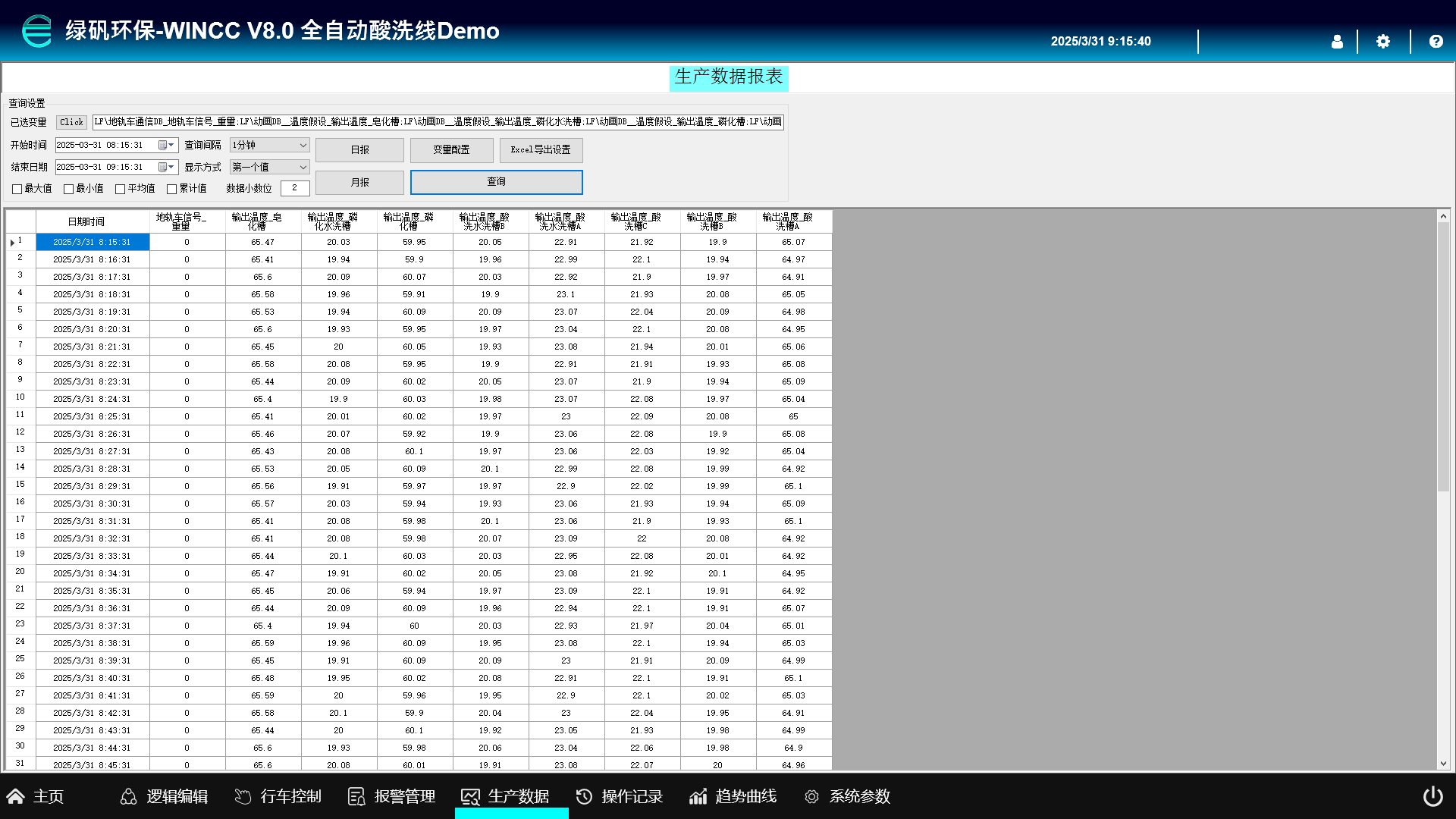
Task: Open the 开始时间 date picker dropdown
Action: click(171, 145)
